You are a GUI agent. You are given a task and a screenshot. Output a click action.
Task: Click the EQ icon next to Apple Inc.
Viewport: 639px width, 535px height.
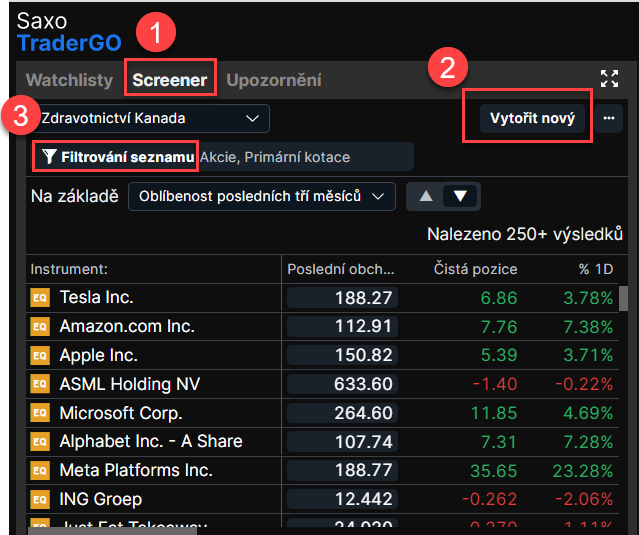tap(40, 355)
